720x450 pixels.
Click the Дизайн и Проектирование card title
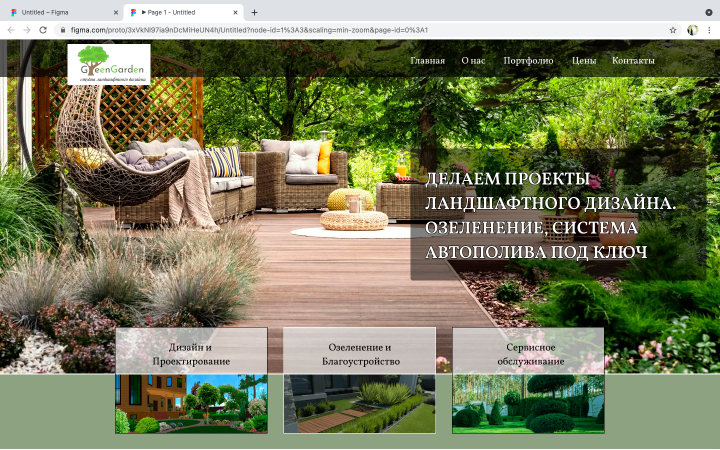(191, 354)
